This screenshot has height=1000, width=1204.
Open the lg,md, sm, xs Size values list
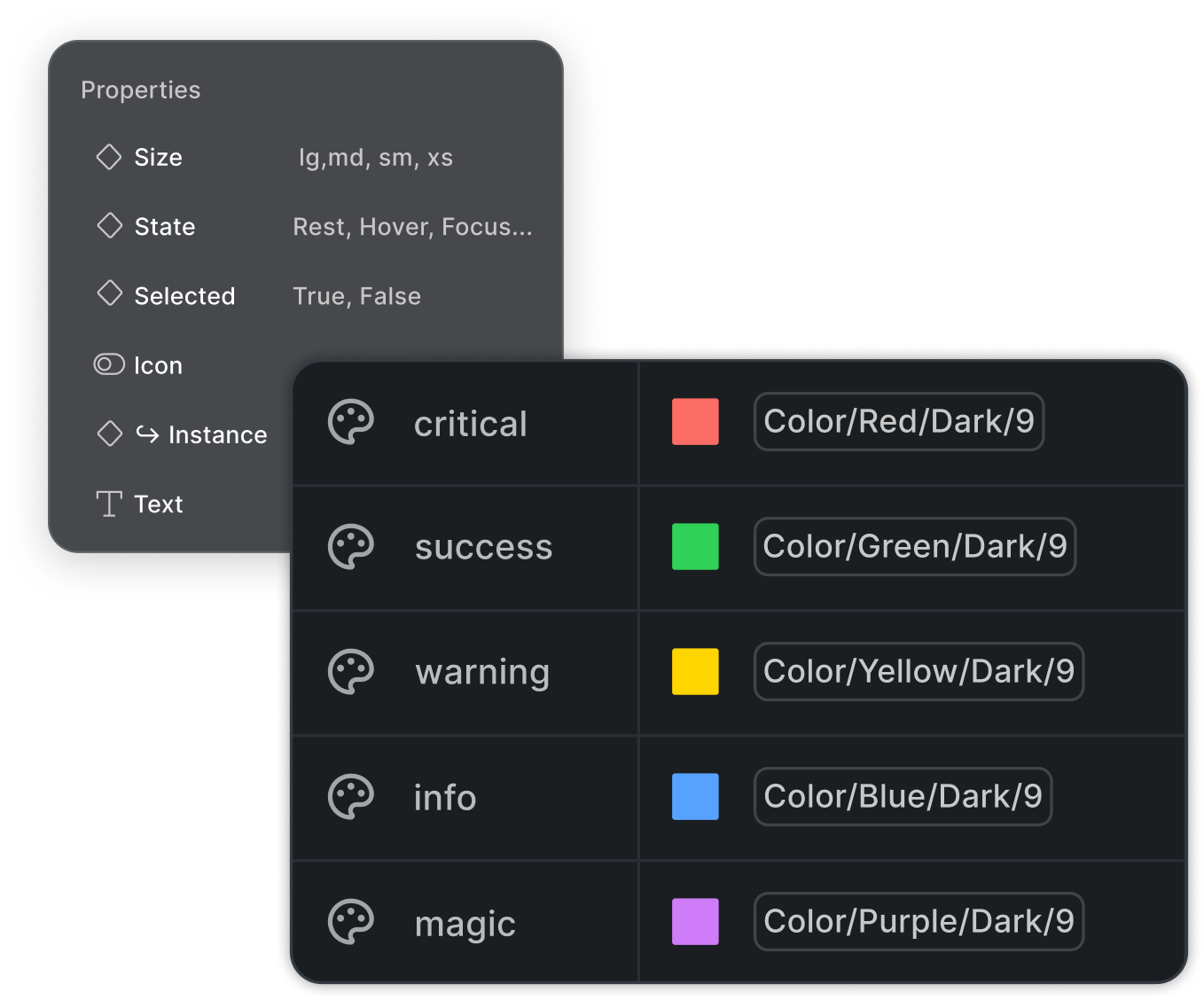click(376, 157)
